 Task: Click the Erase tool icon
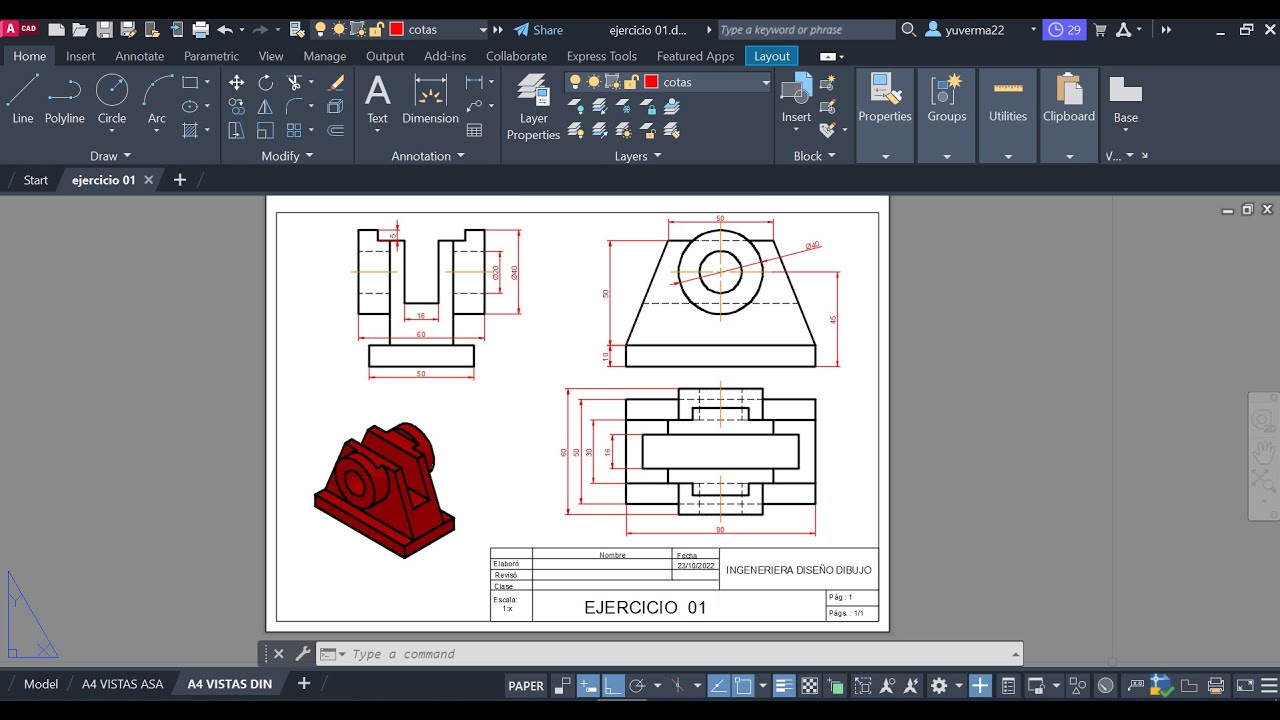point(337,82)
